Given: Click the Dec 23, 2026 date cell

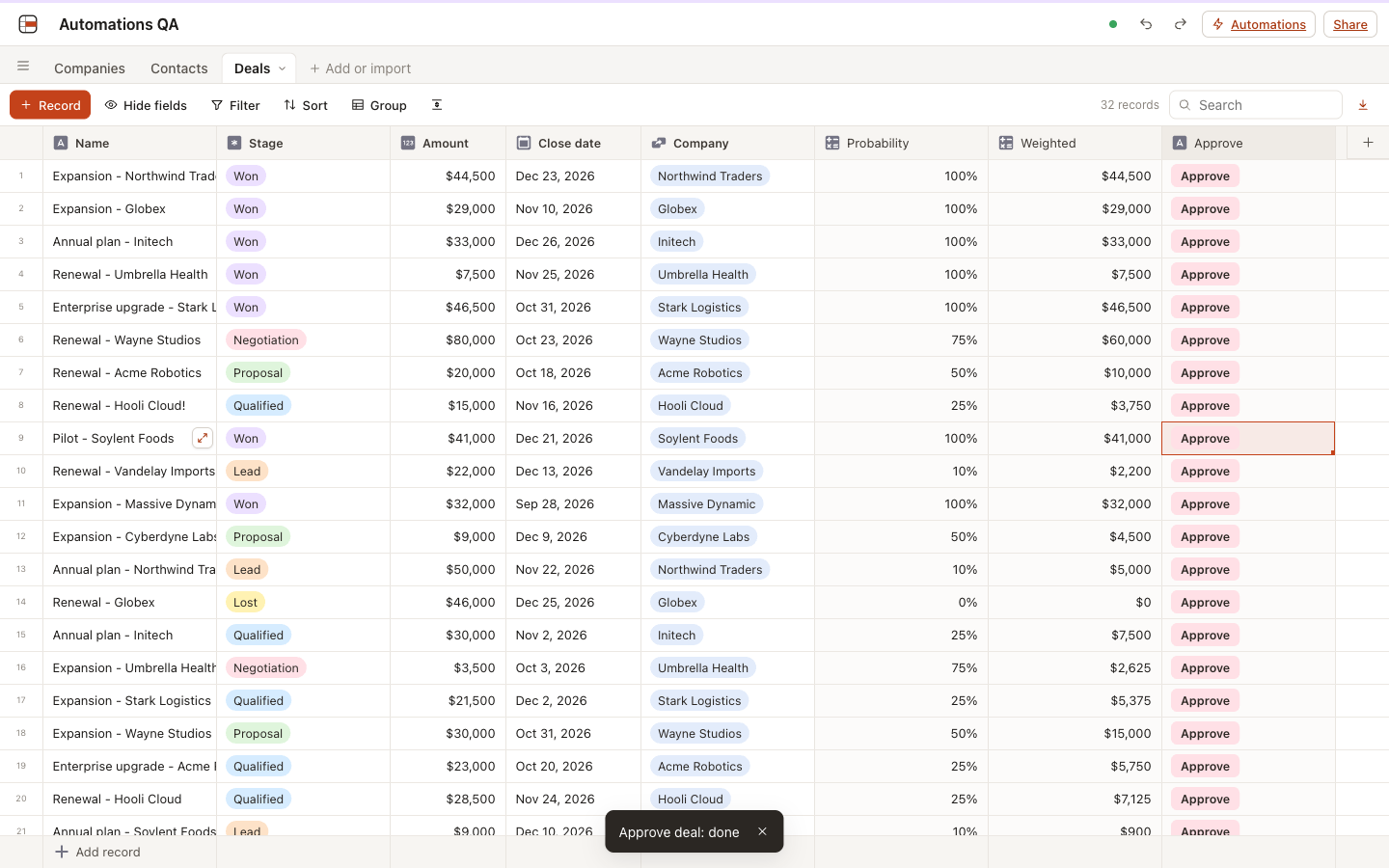Looking at the screenshot, I should [574, 176].
